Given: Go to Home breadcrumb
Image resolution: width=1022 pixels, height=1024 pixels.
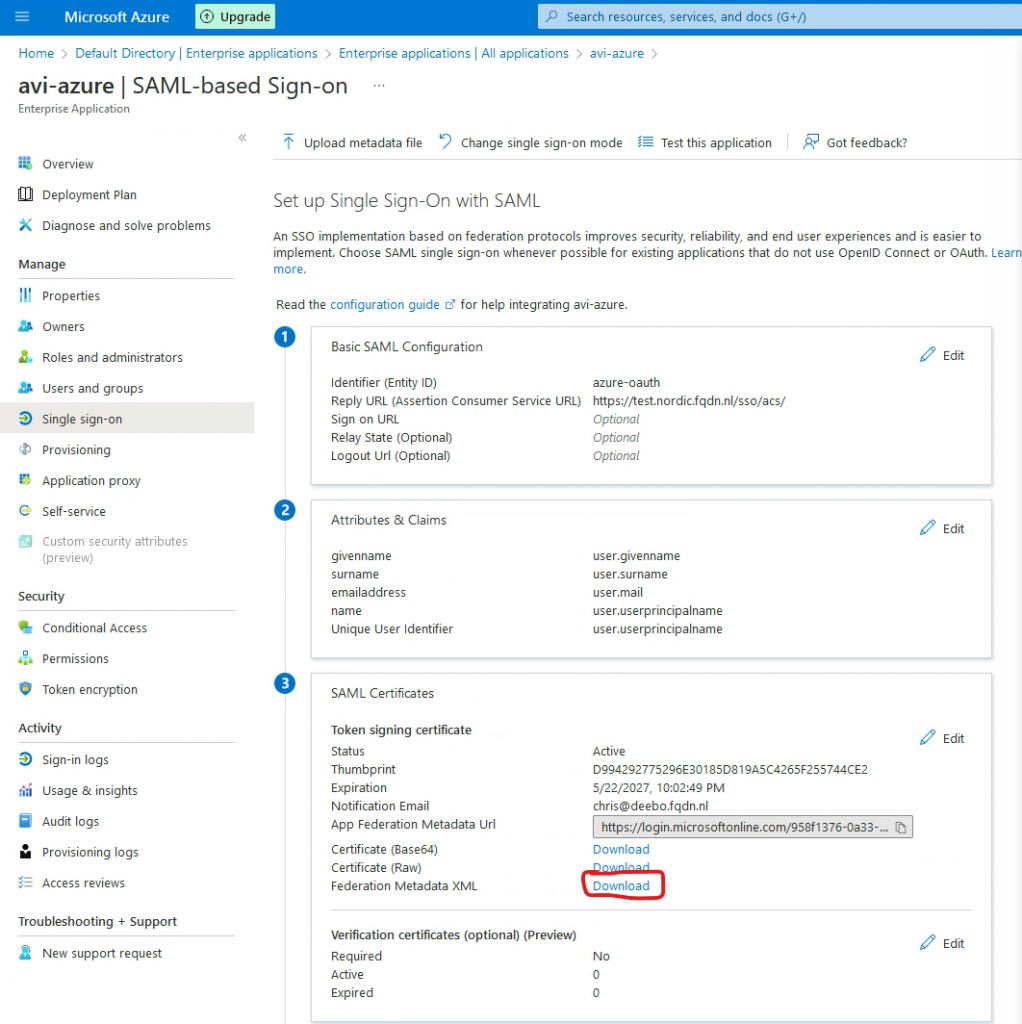Looking at the screenshot, I should coord(36,54).
